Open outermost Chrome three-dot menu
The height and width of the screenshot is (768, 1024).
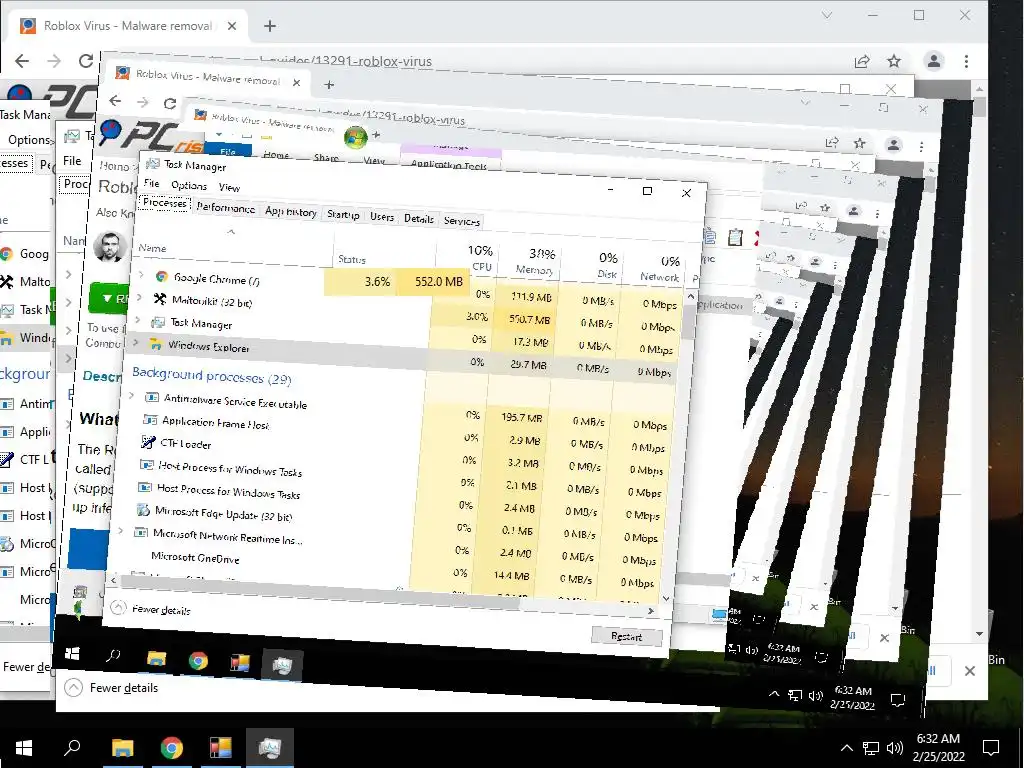tap(967, 61)
